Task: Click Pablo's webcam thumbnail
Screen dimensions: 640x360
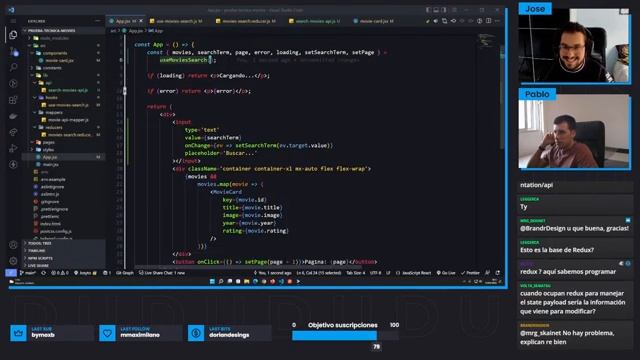Action: pyautogui.click(x=574, y=131)
